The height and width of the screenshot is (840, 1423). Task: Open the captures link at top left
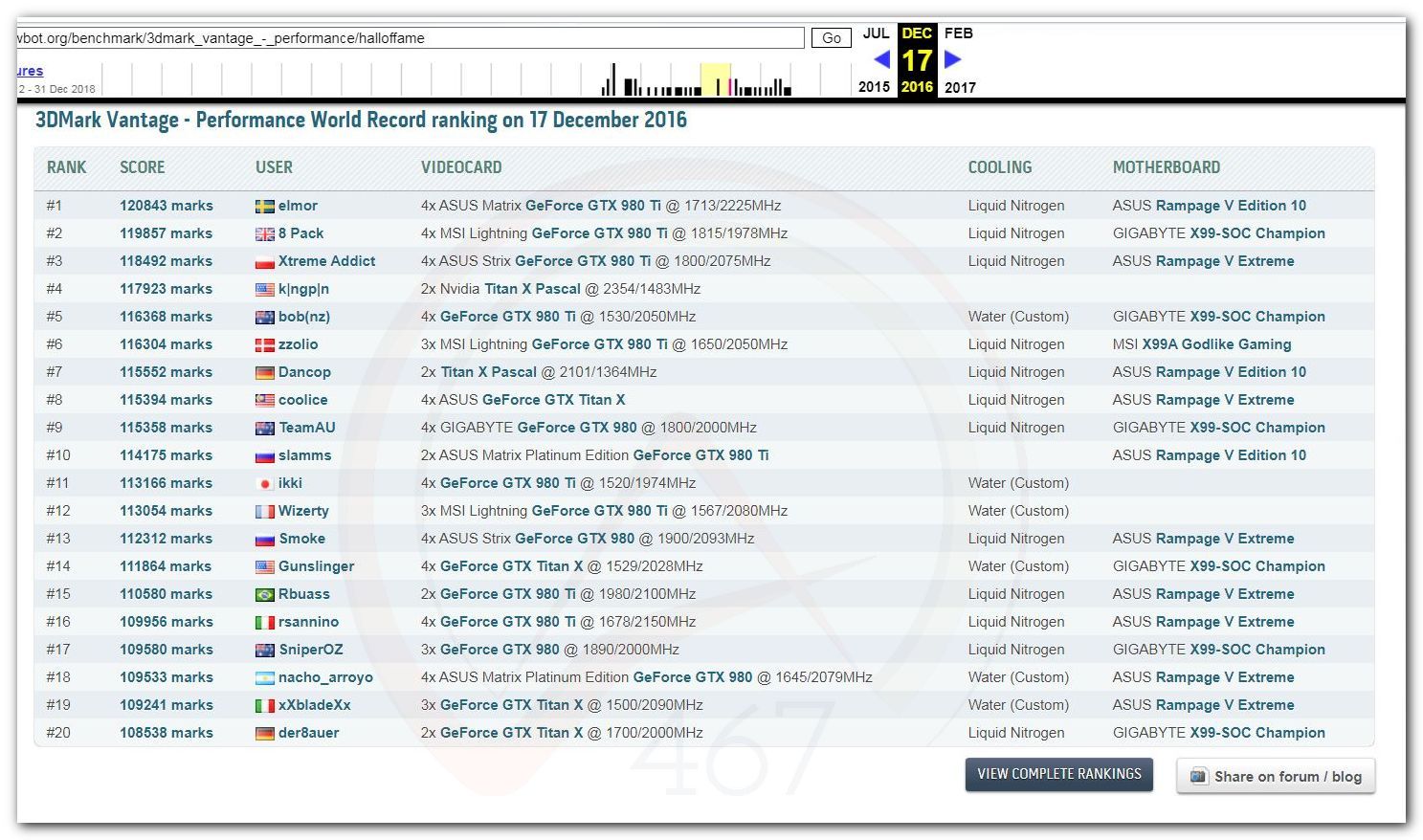[30, 71]
